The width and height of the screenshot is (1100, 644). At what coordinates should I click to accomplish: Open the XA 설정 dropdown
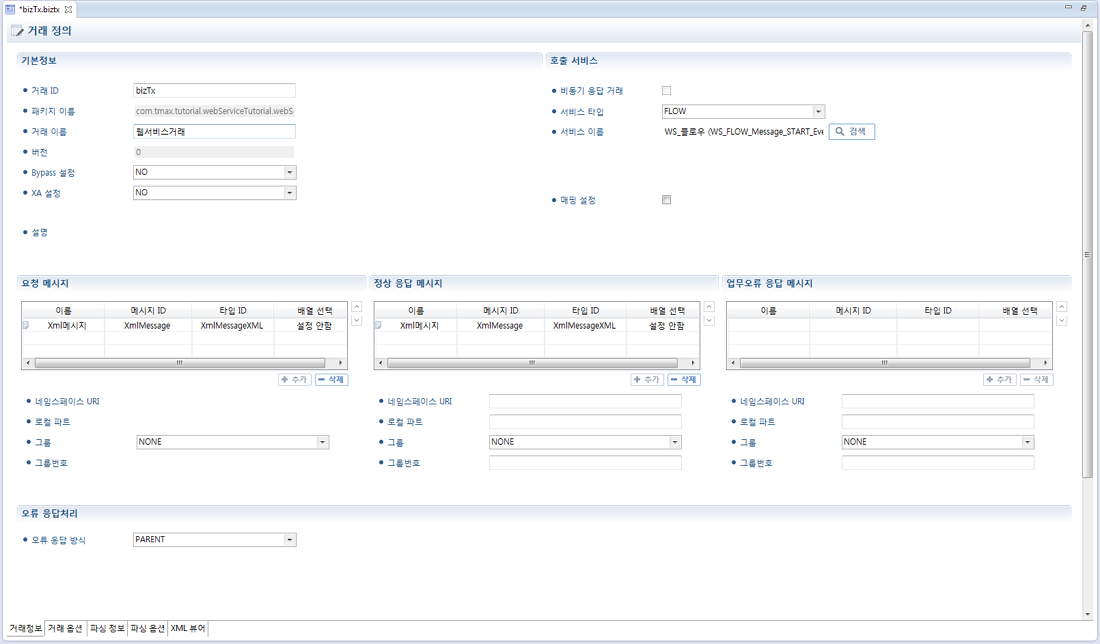pos(289,193)
